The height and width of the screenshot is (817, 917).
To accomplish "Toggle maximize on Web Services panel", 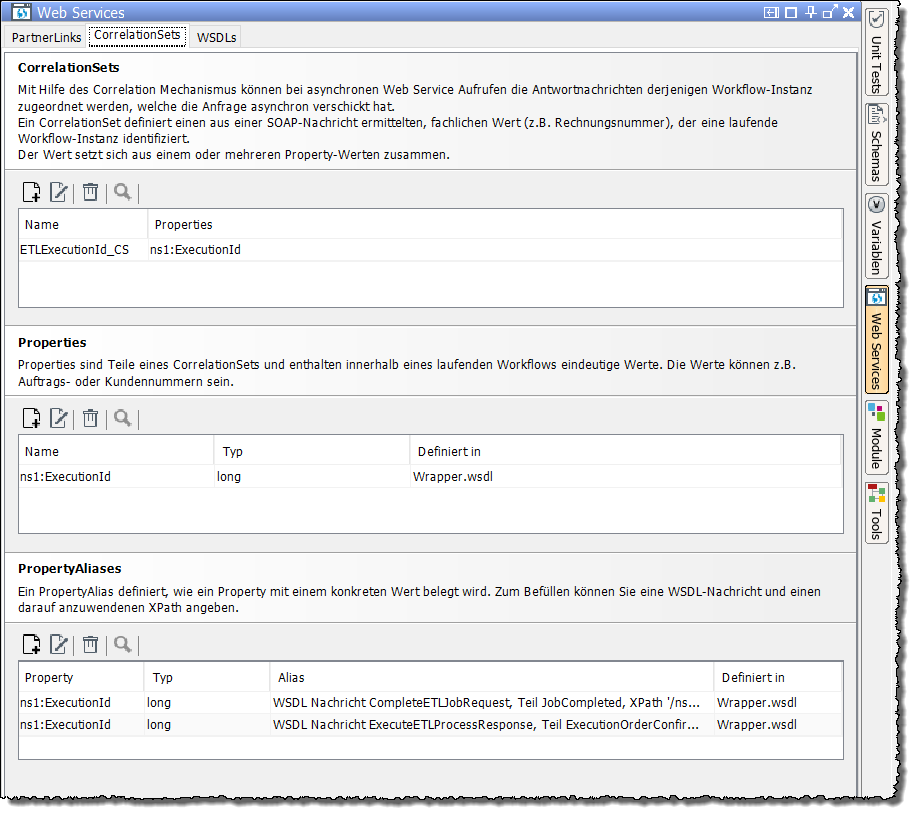I will (791, 13).
